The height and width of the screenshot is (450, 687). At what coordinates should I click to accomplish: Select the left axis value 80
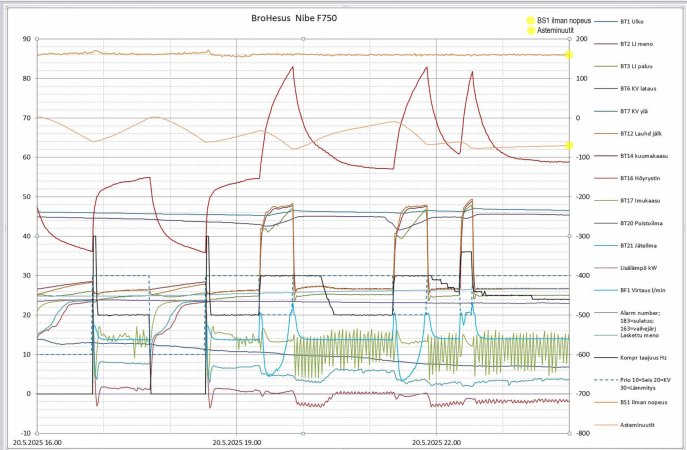tap(27, 78)
